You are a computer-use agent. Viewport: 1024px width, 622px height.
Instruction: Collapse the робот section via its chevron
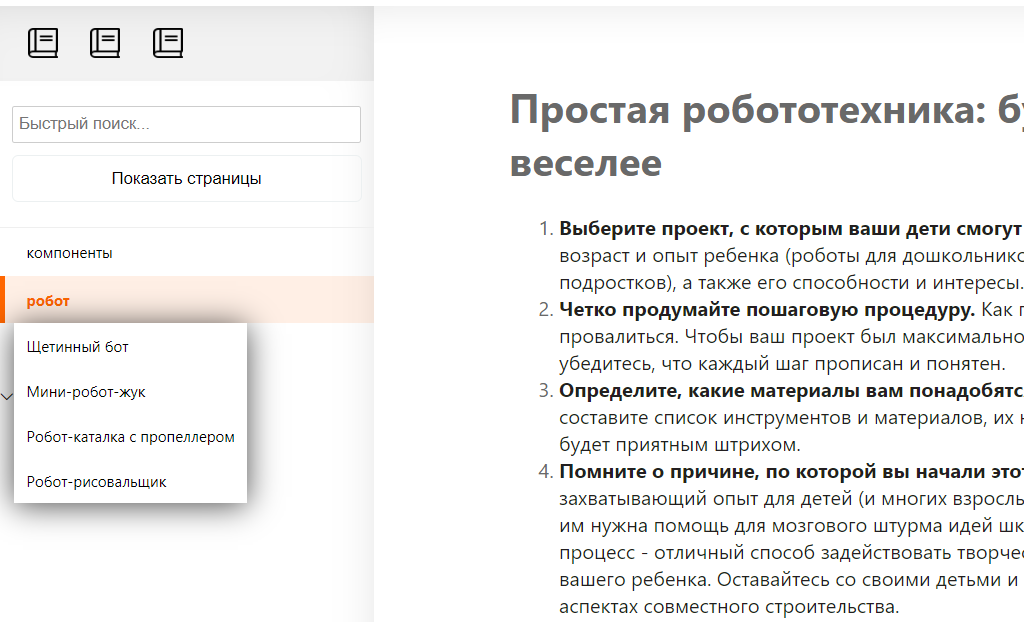tap(6, 397)
